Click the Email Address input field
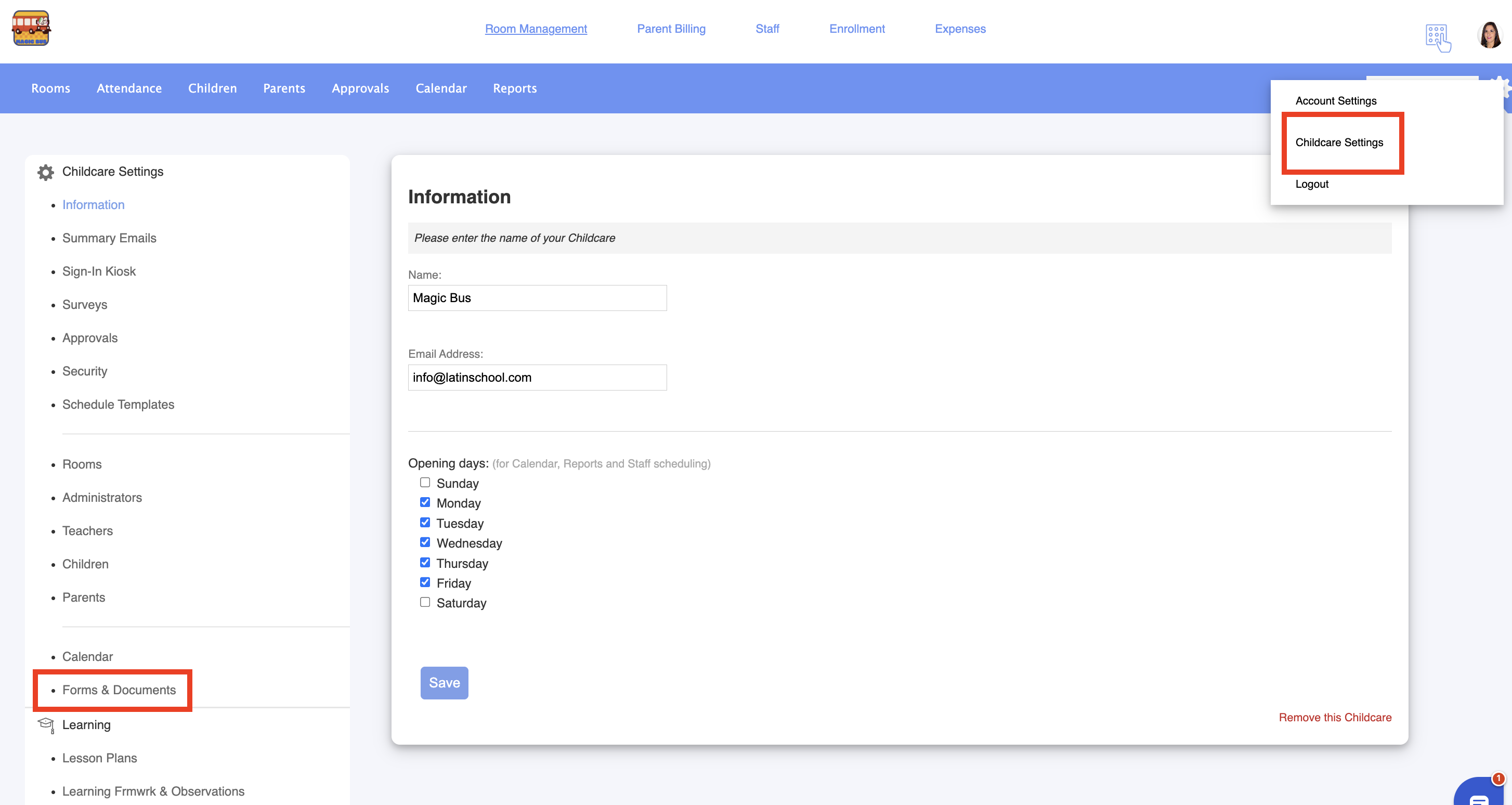The image size is (1512, 805). (x=537, y=378)
